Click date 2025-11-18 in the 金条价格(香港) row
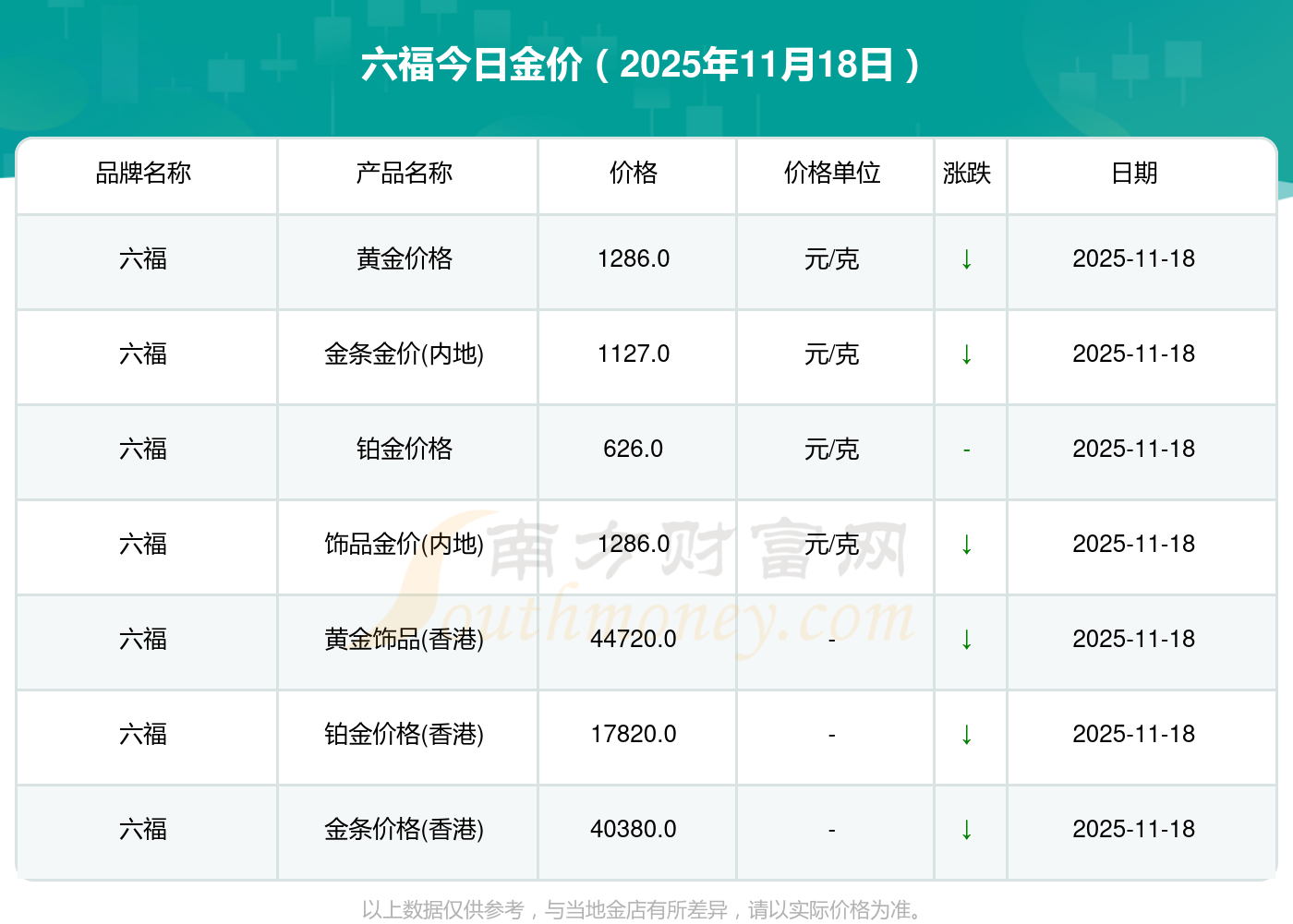The width and height of the screenshot is (1293, 924). coord(1134,829)
